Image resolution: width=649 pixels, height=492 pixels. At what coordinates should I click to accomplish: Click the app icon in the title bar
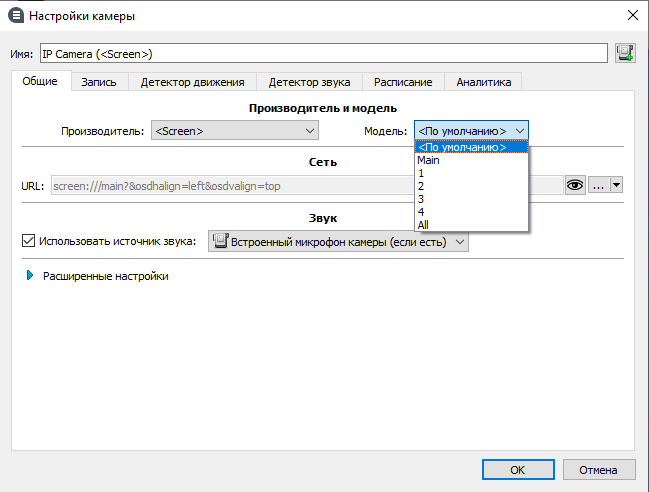(16, 16)
